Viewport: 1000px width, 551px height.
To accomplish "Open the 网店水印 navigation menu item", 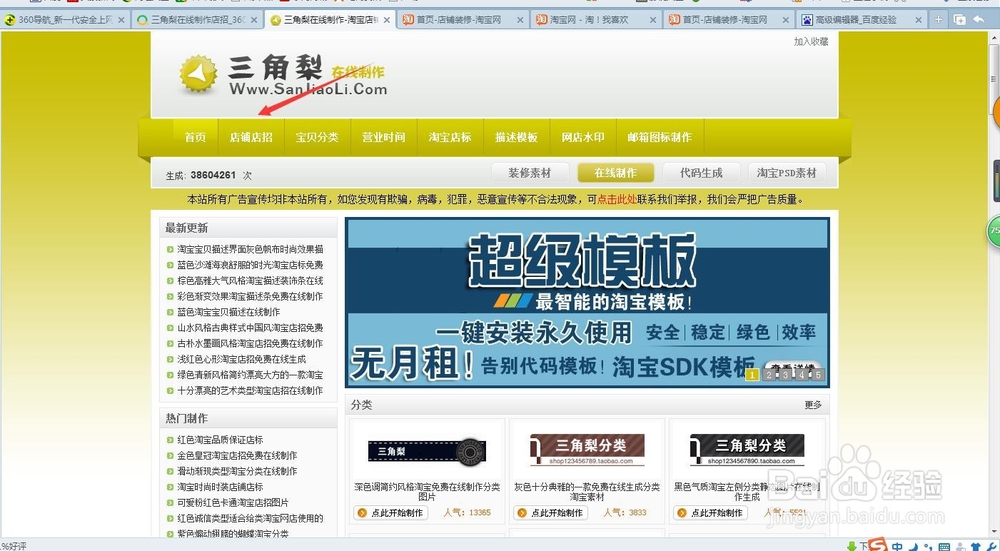I will (x=582, y=137).
